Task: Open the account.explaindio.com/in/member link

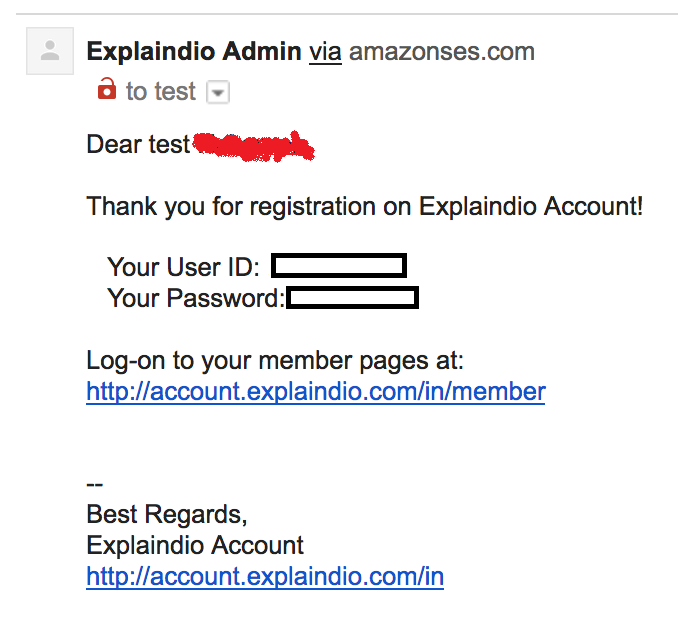Action: (x=316, y=392)
